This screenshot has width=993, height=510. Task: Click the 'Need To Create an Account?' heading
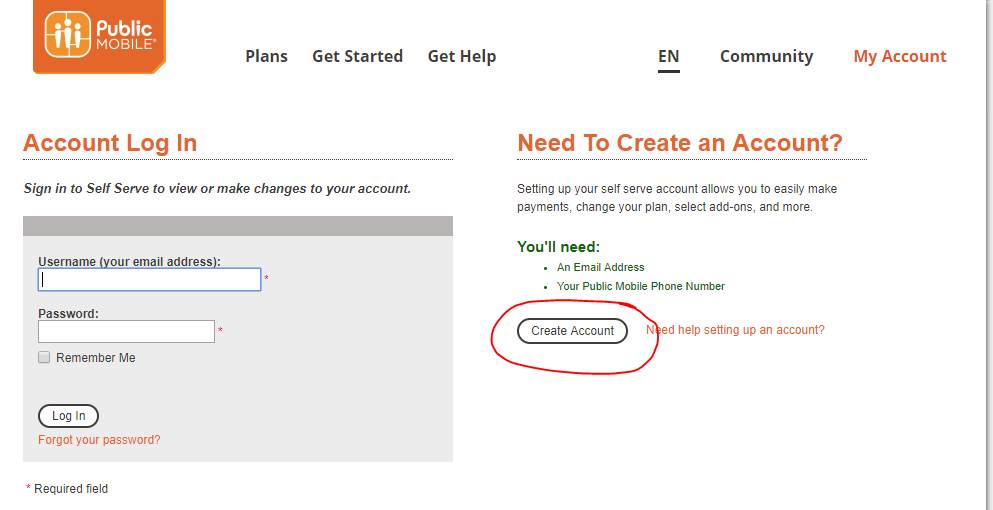(x=680, y=143)
